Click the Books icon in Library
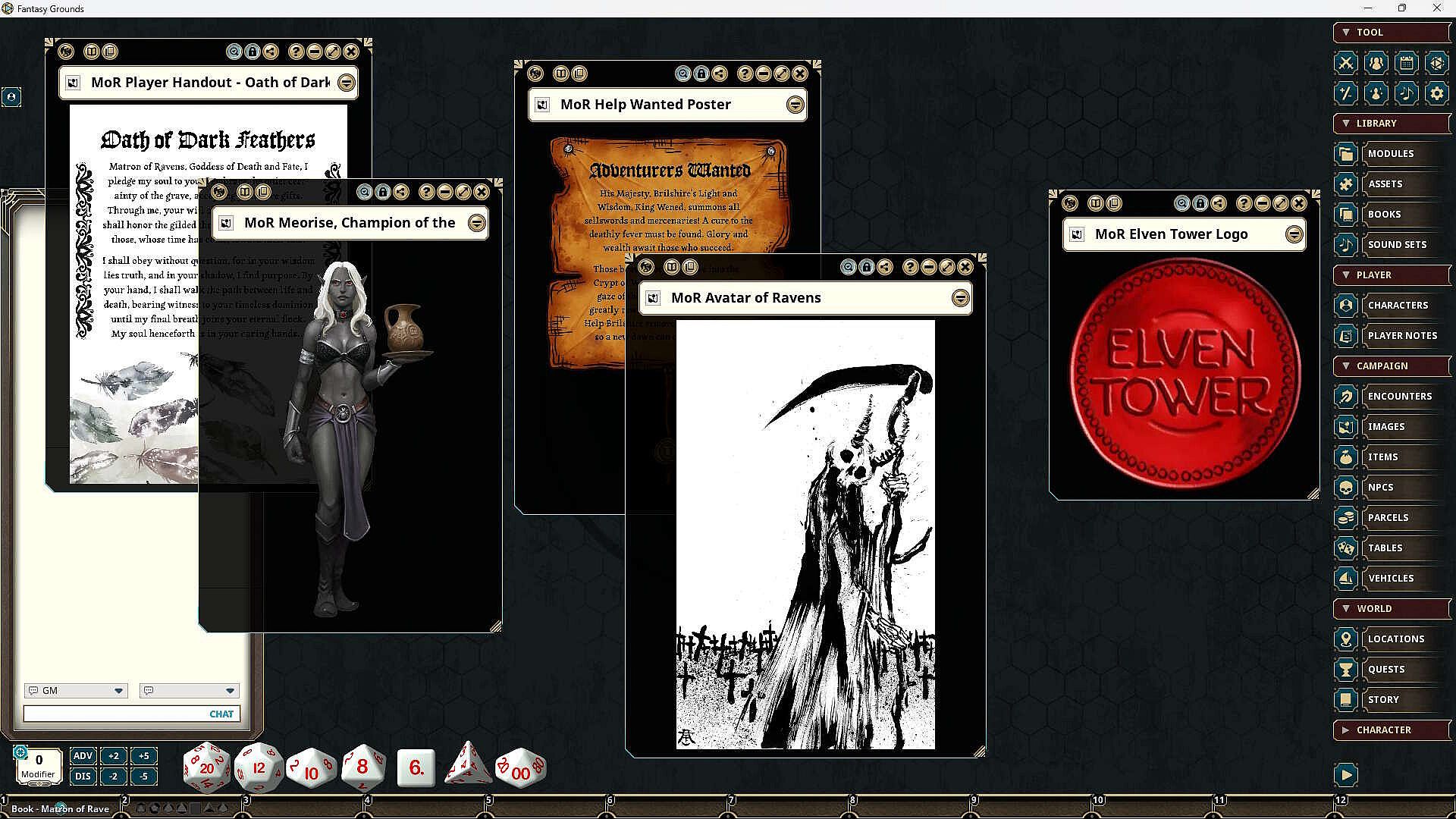 pos(1346,215)
